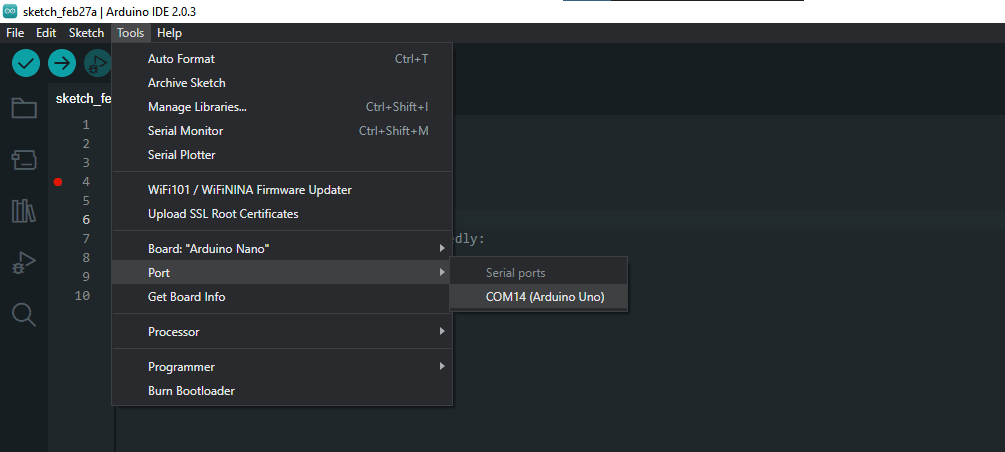This screenshot has width=1005, height=452.
Task: Launch the Serial Plotter
Action: pyautogui.click(x=282, y=155)
